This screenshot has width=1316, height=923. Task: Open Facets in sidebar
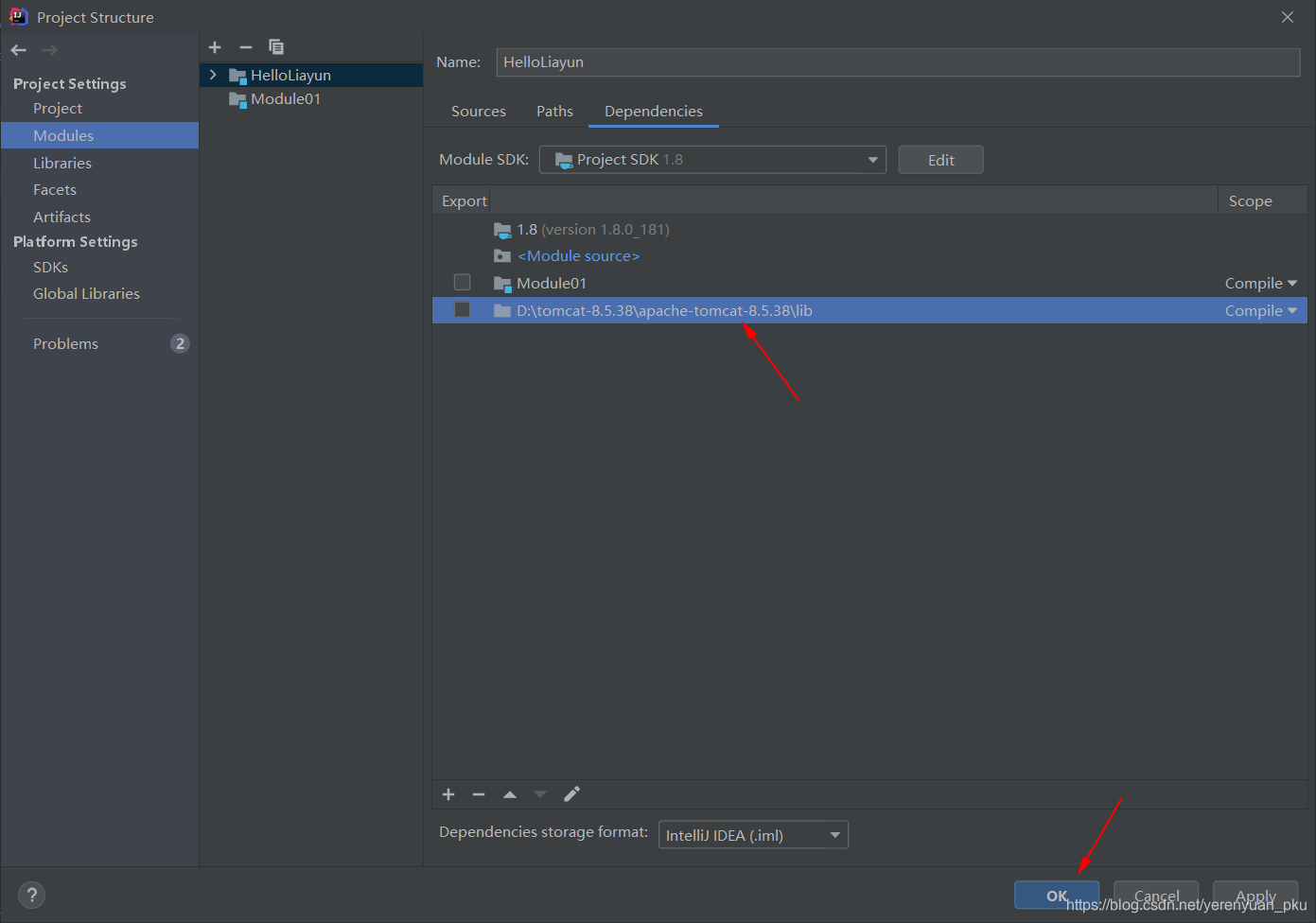[x=55, y=190]
